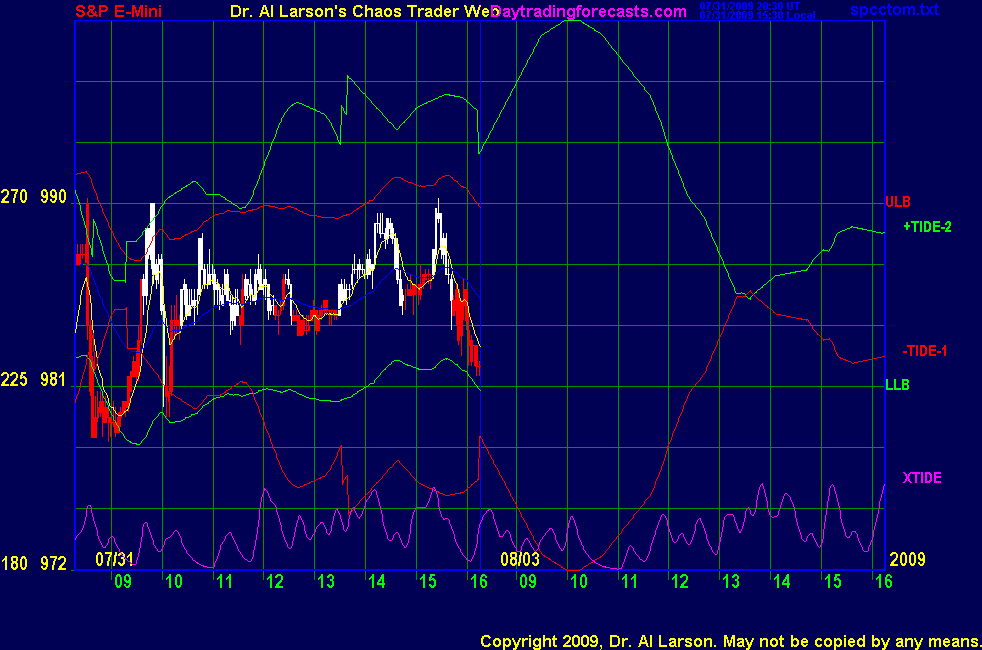
Task: Click the spcctom.txt file name
Action: pyautogui.click(x=894, y=9)
